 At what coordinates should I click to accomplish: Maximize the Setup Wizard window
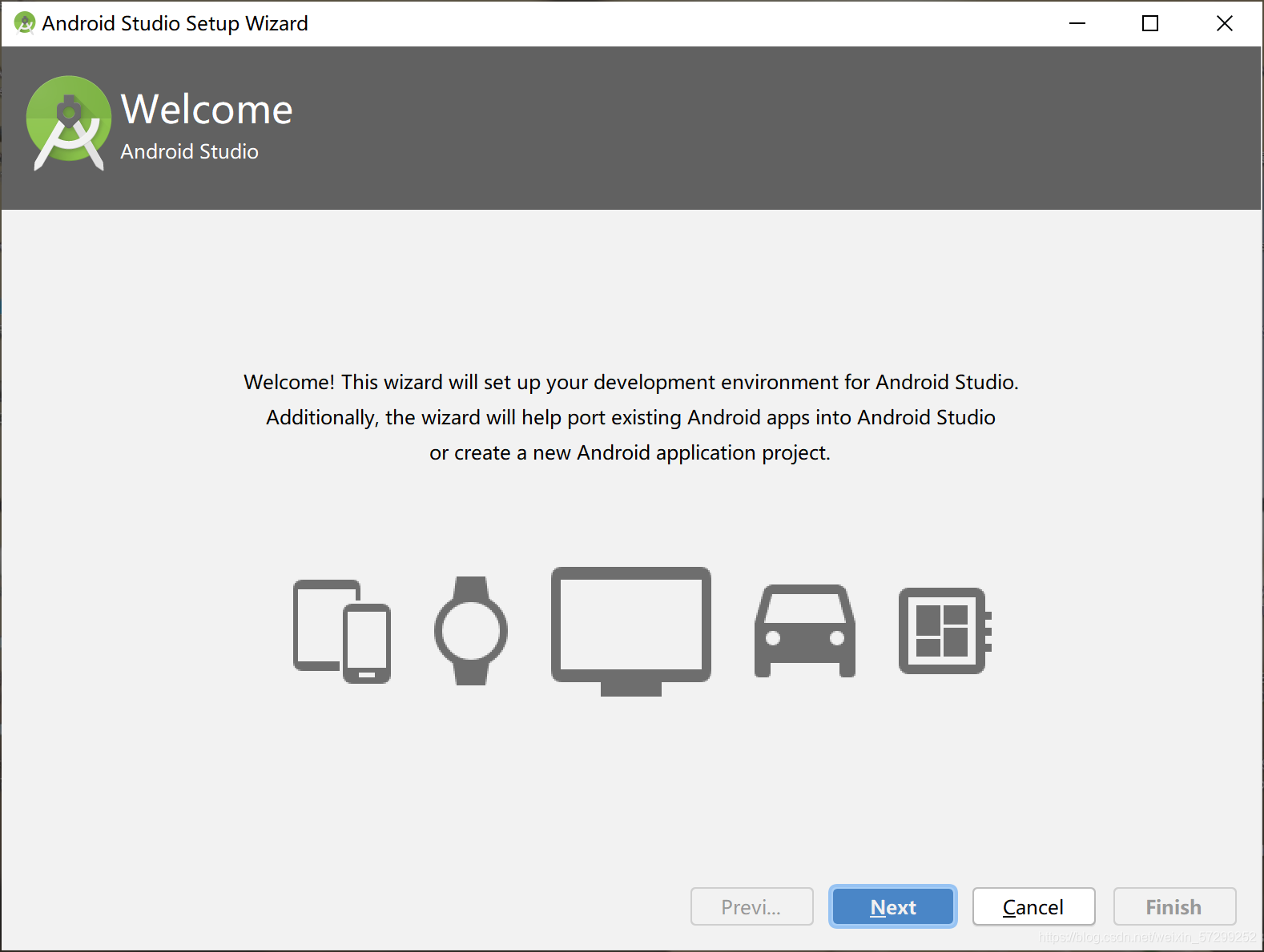click(x=1150, y=23)
